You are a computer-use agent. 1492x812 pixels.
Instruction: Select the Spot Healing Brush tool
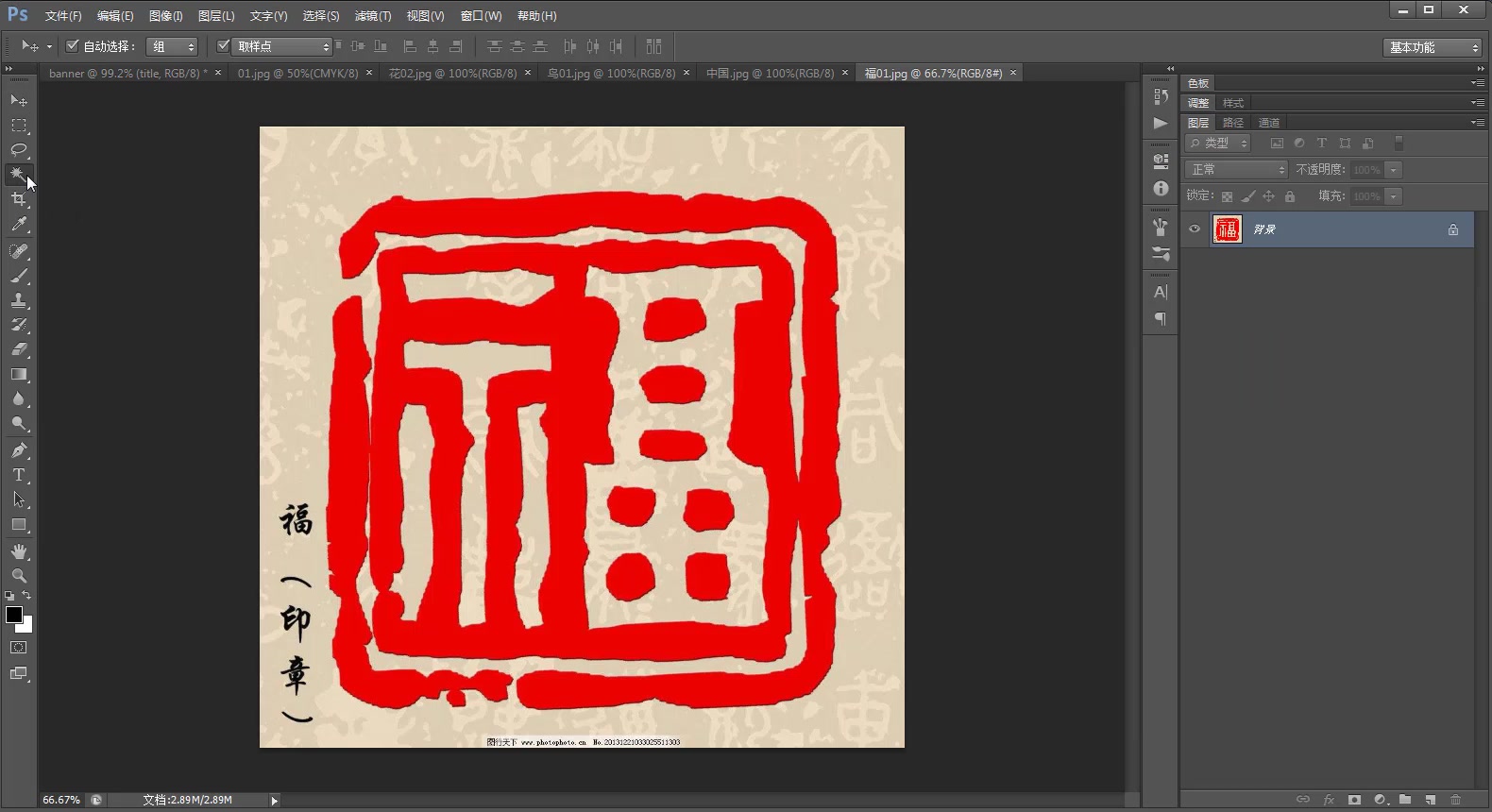tap(18, 251)
